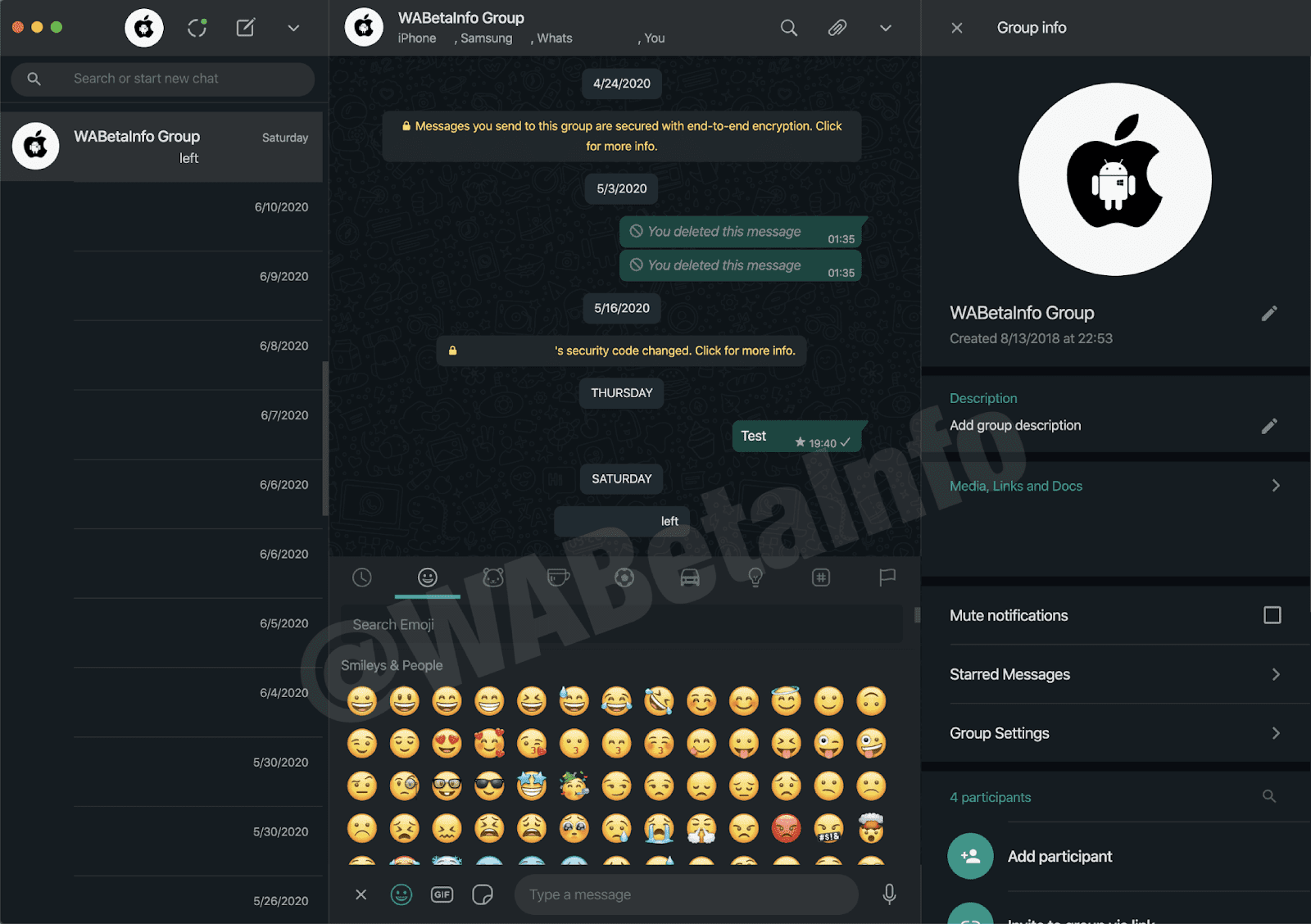Viewport: 1311px width, 924px height.
Task: Record a voice message with the microphone icon
Action: (889, 894)
